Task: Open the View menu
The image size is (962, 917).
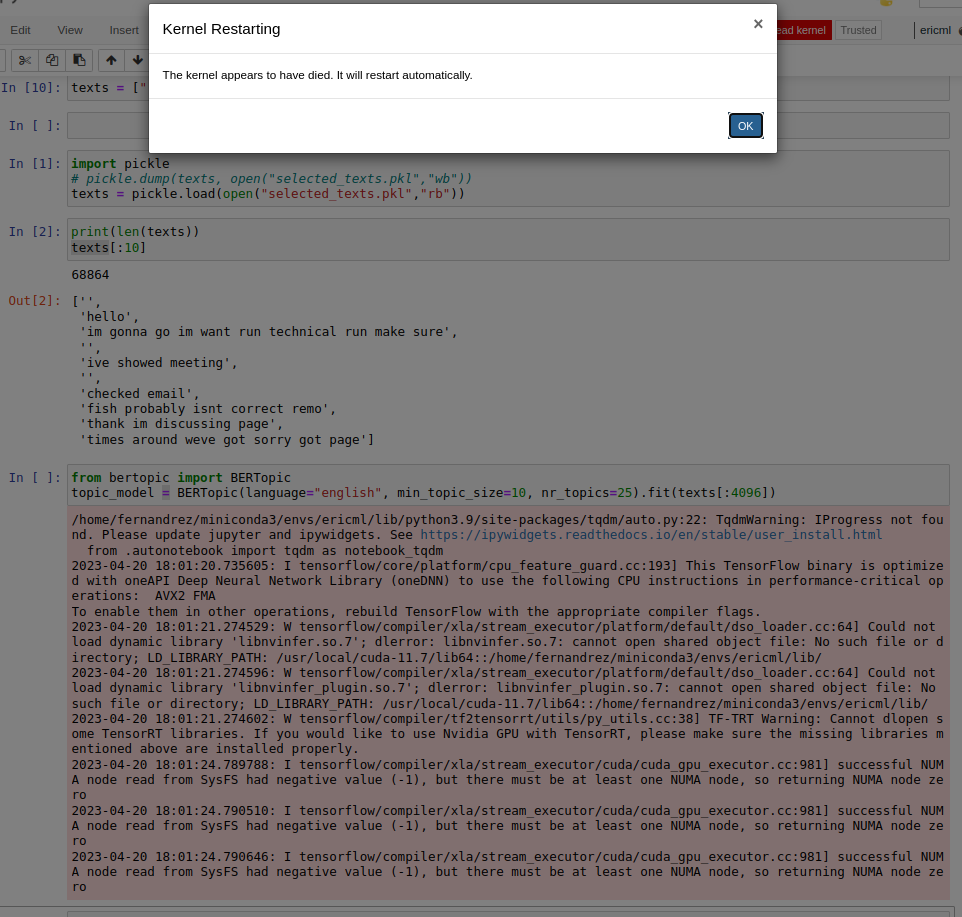Action: pyautogui.click(x=69, y=30)
